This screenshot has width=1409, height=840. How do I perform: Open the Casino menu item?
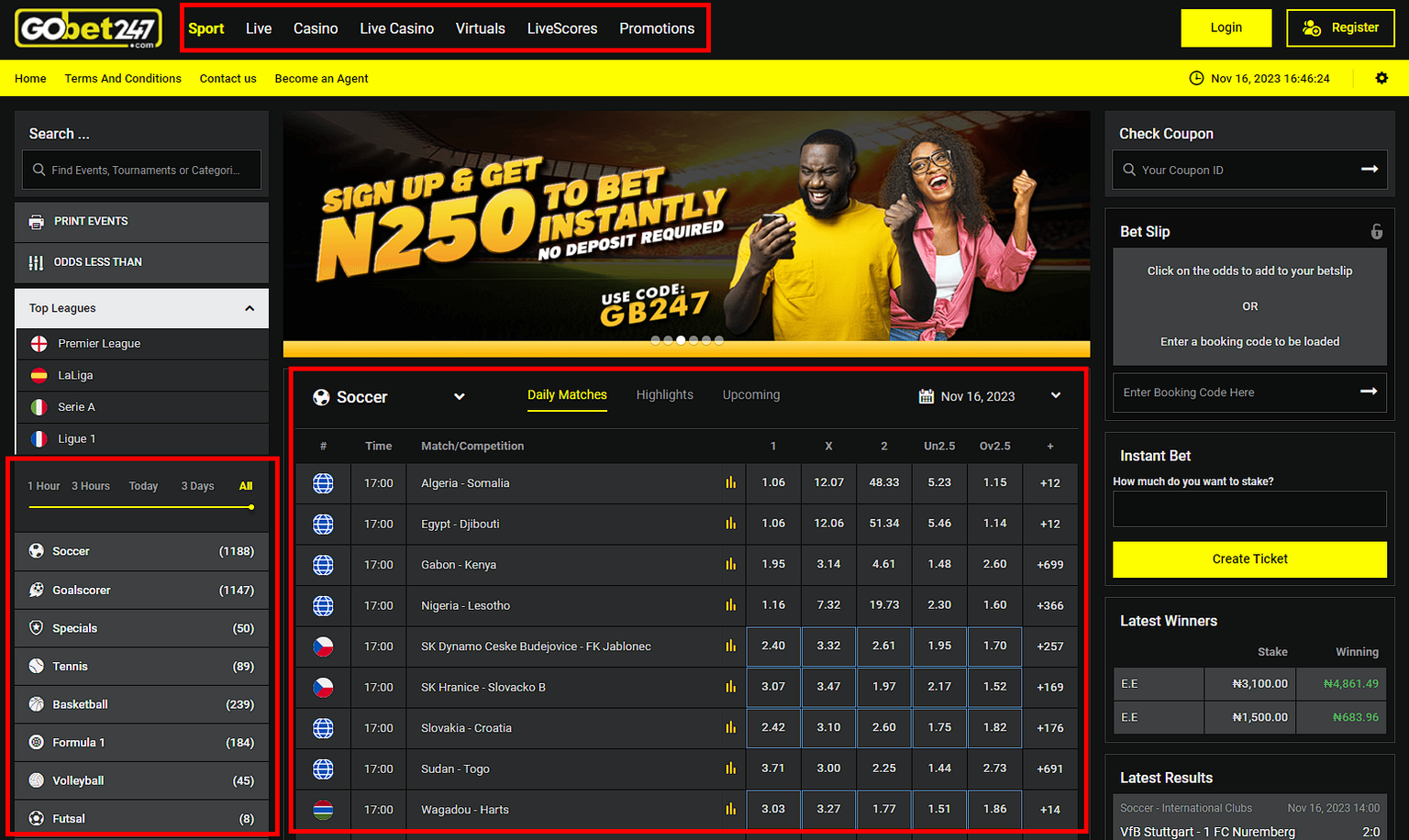click(316, 28)
